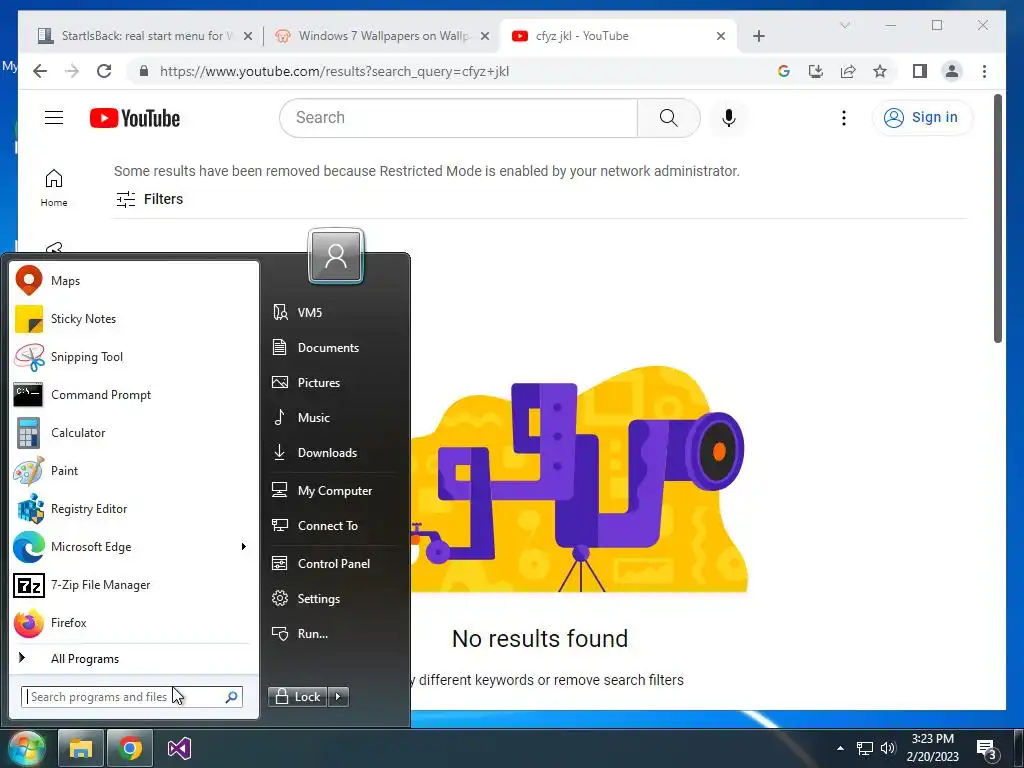The image size is (1024, 768).
Task: Launch Sticky Notes from Start menu
Action: pyautogui.click(x=133, y=319)
